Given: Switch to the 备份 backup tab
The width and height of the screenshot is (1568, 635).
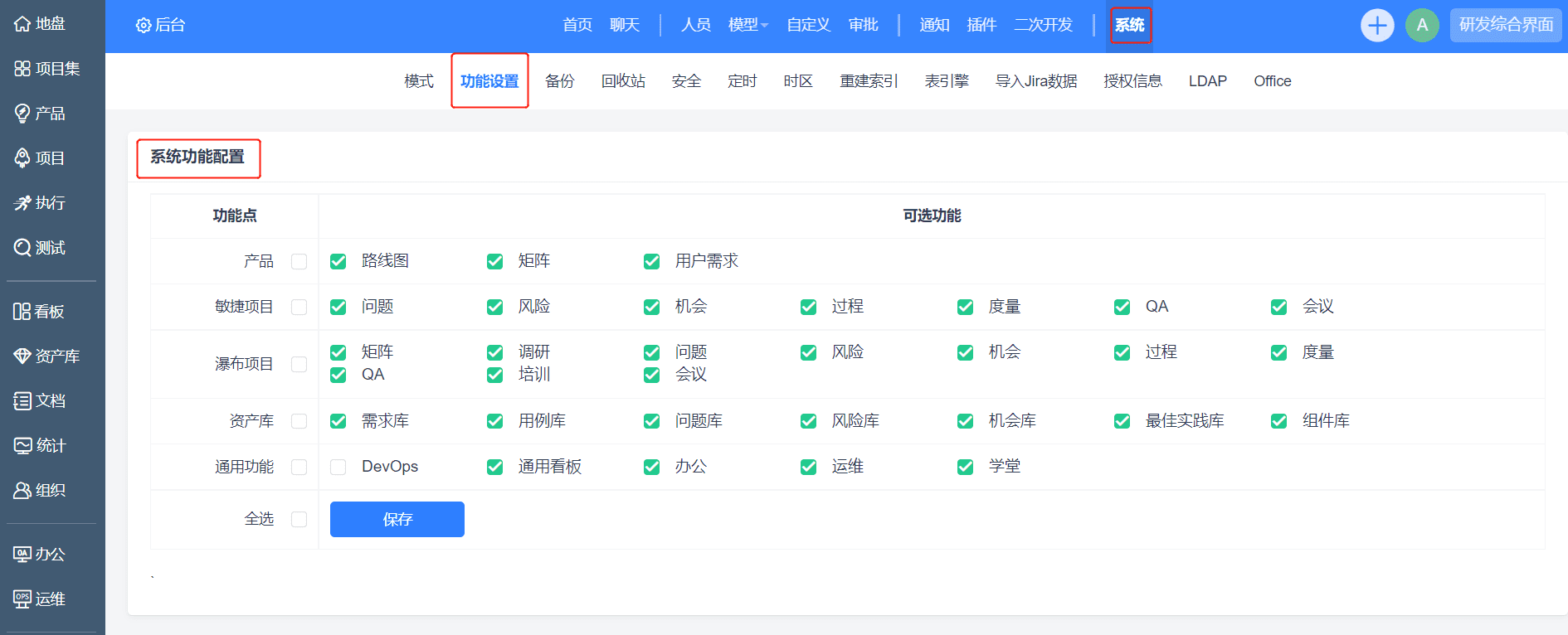Looking at the screenshot, I should (559, 81).
